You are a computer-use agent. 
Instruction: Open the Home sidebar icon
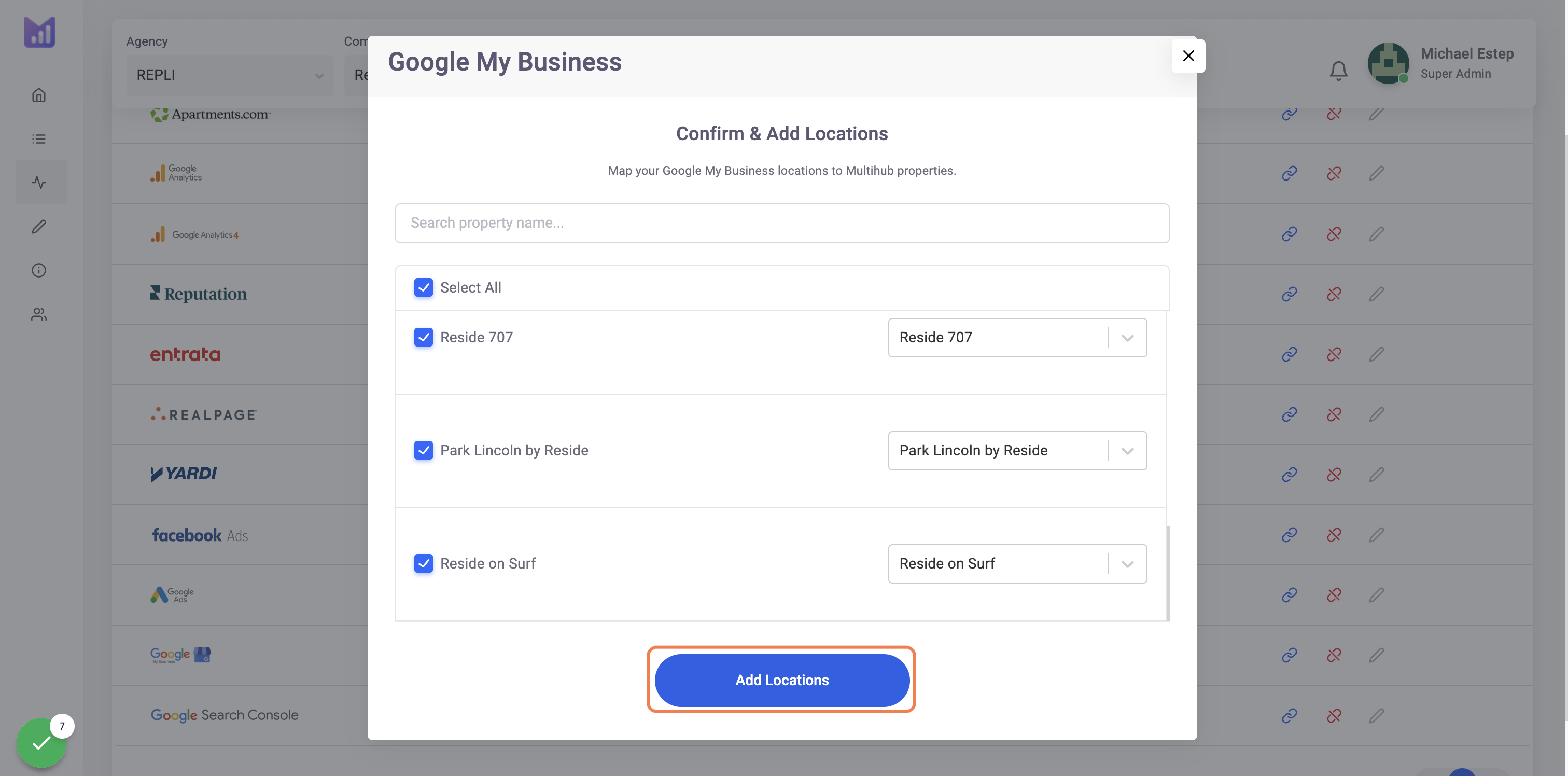[x=39, y=95]
